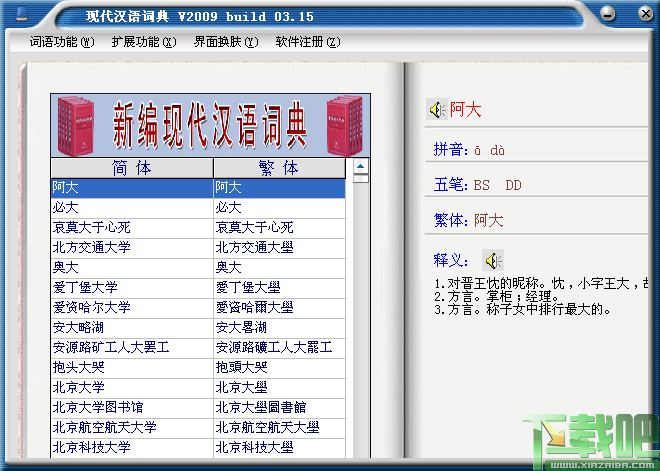The image size is (660, 471).
Task: Select 哀莫大于心死 in simplified column
Action: 132,228
